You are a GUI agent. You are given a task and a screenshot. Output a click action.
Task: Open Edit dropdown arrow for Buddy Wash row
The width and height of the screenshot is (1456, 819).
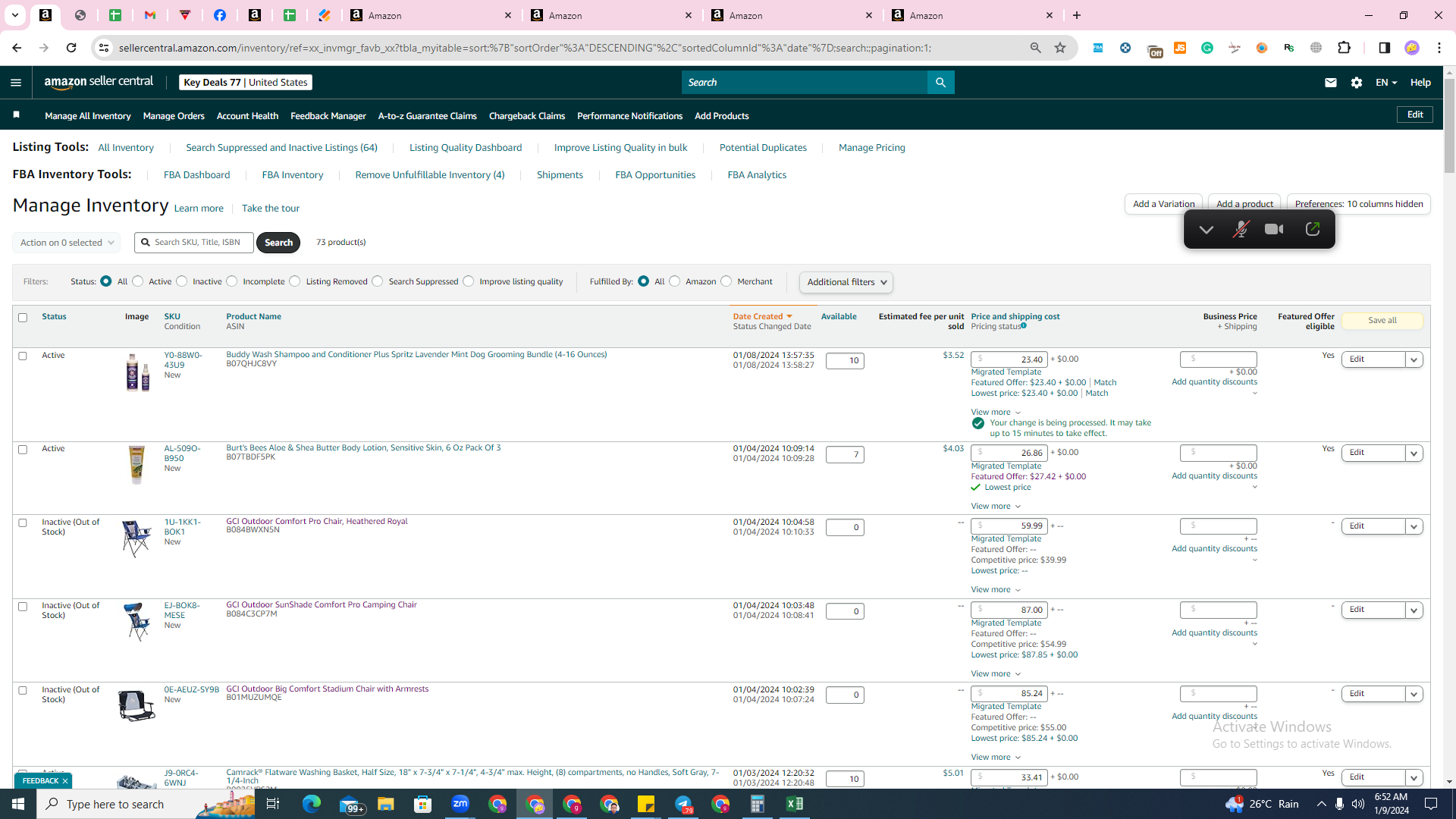pos(1414,359)
